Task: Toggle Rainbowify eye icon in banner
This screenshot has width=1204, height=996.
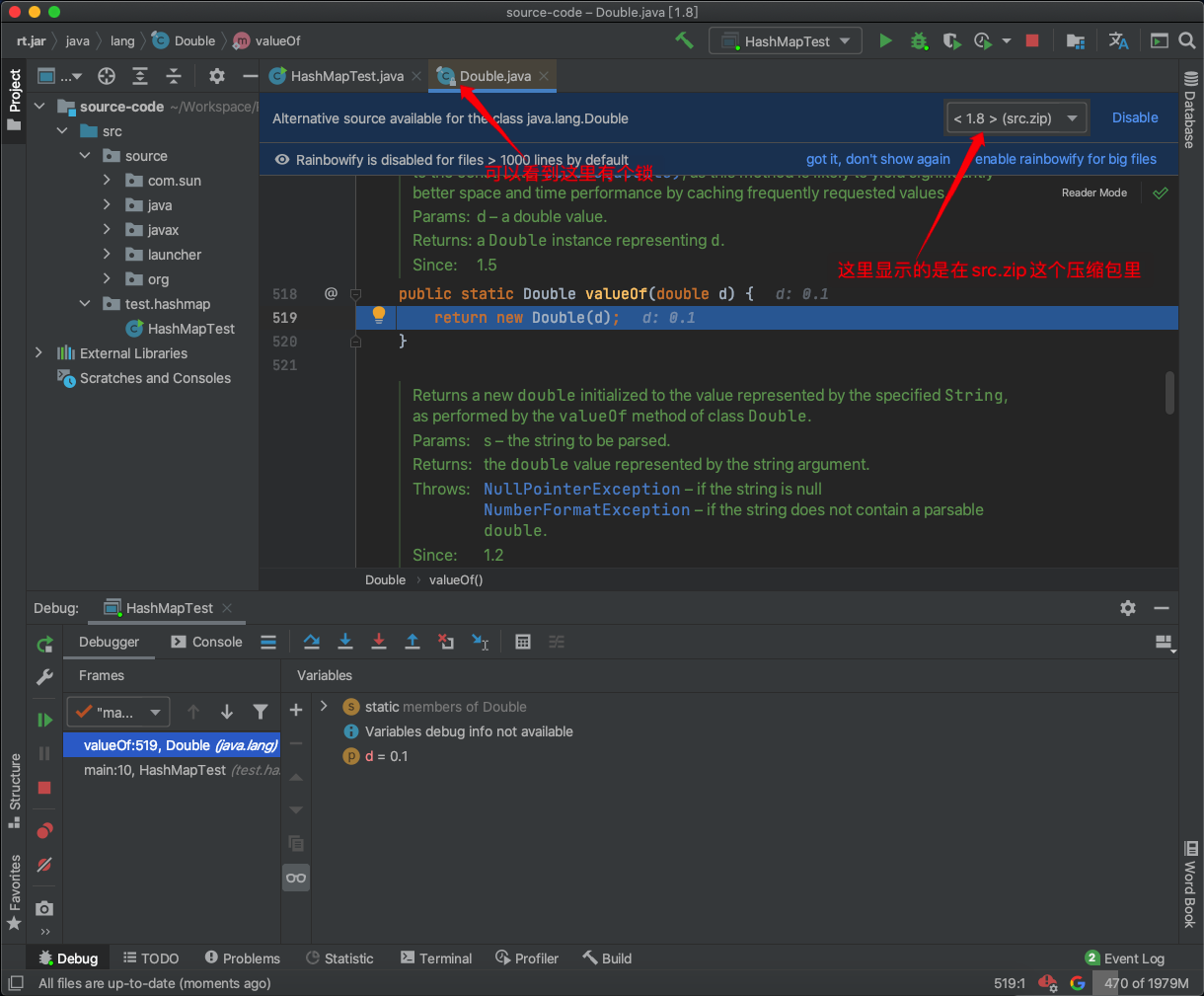Action: click(x=282, y=159)
